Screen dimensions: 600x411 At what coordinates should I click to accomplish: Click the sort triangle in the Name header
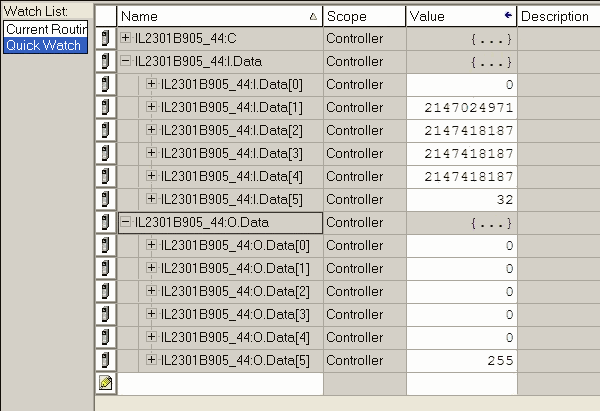coord(313,16)
